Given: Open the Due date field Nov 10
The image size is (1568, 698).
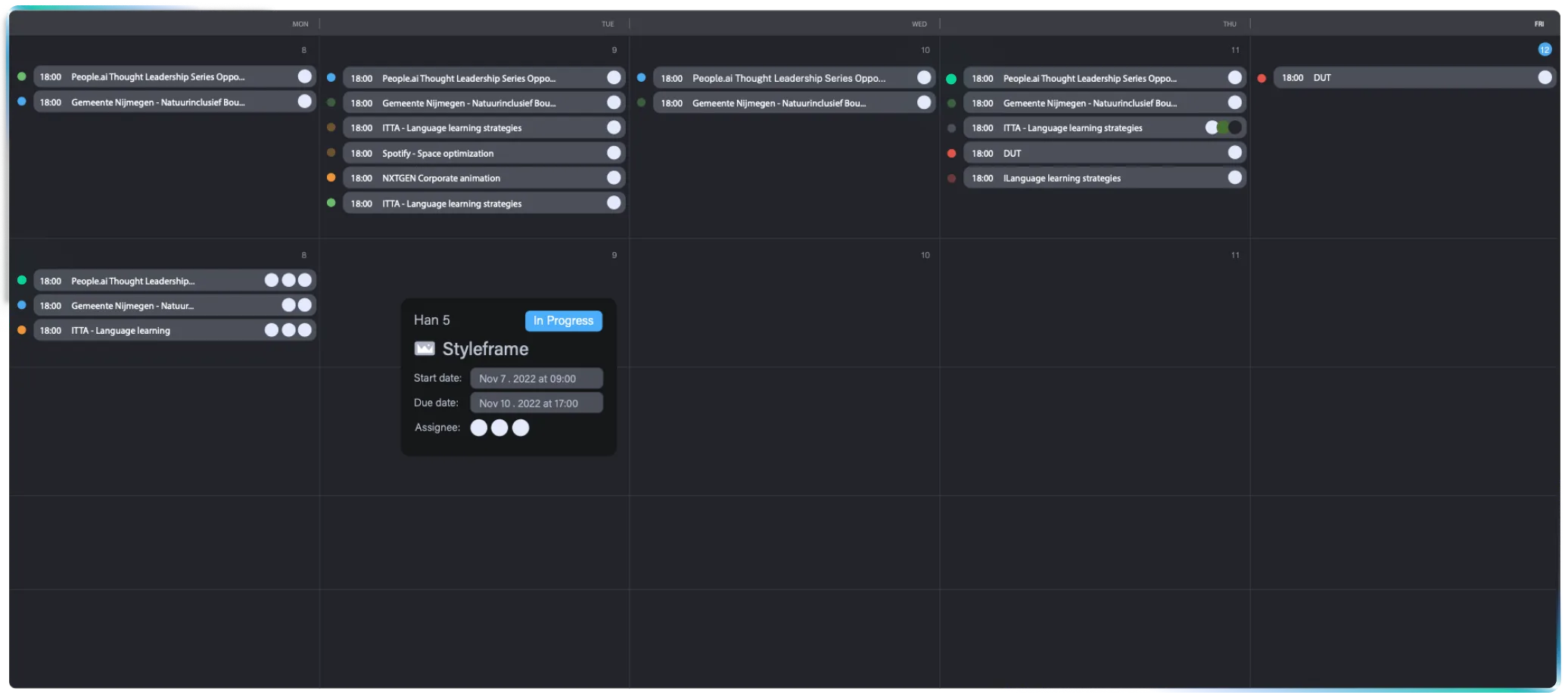Looking at the screenshot, I should coord(536,404).
